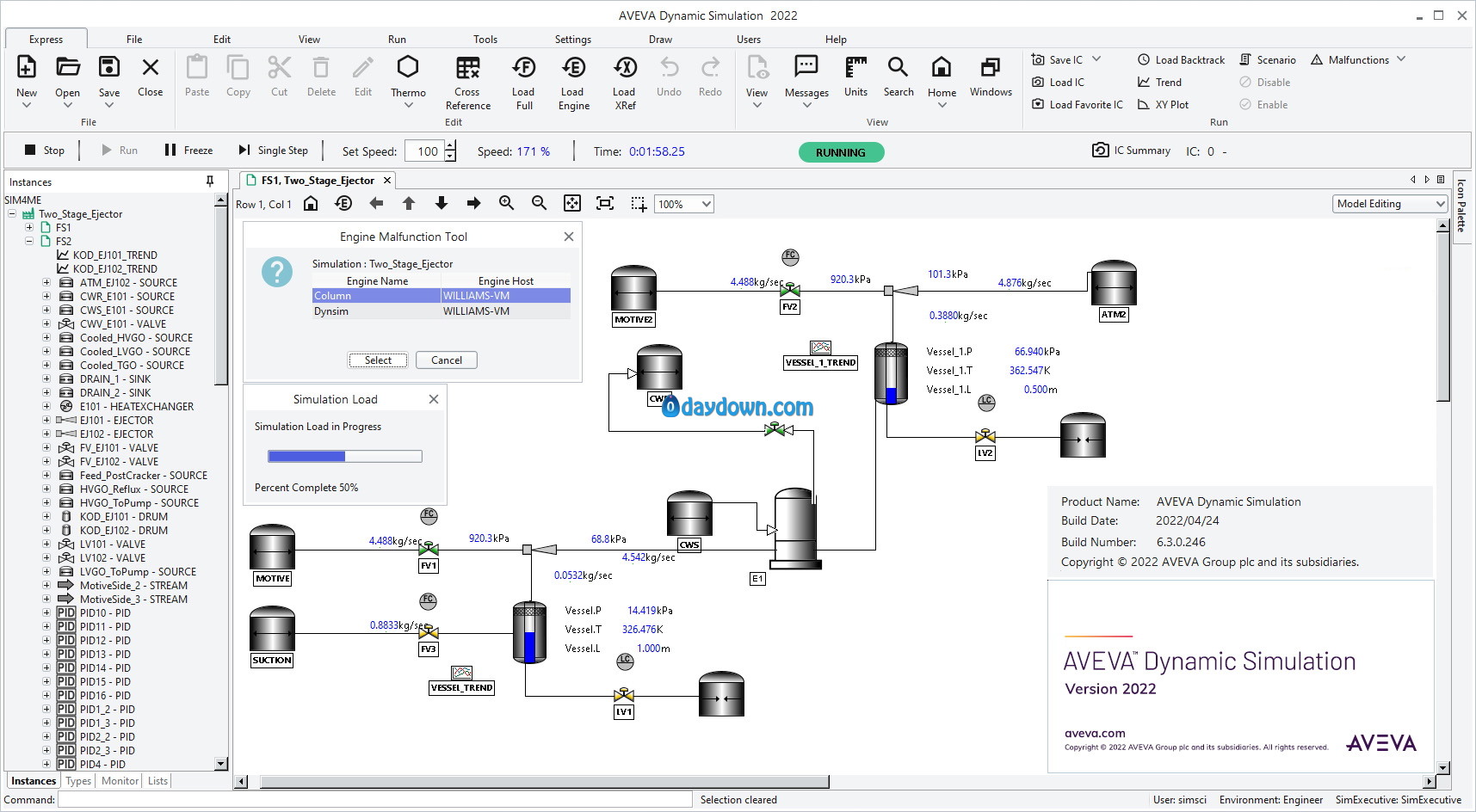Open the XY Plot tool
This screenshot has width=1476, height=812.
coord(1163,105)
